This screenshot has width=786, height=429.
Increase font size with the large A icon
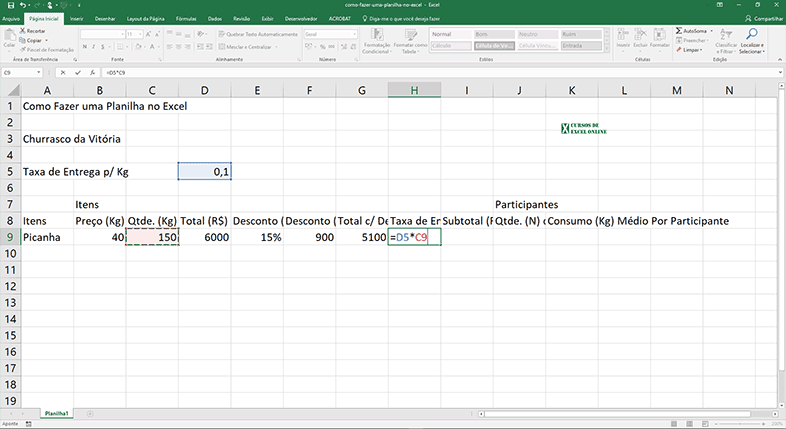point(148,34)
